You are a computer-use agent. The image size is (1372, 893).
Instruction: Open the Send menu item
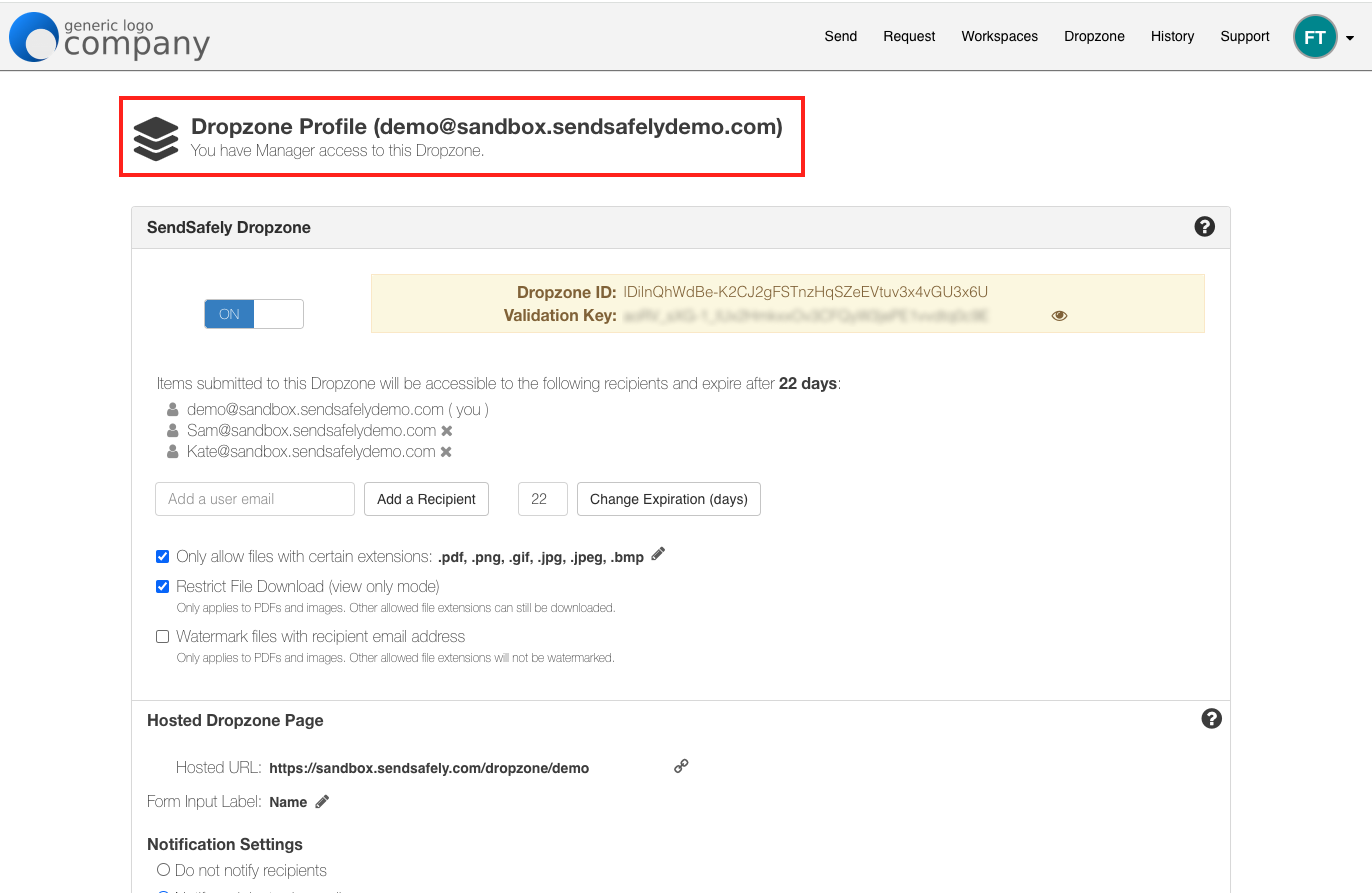[840, 36]
